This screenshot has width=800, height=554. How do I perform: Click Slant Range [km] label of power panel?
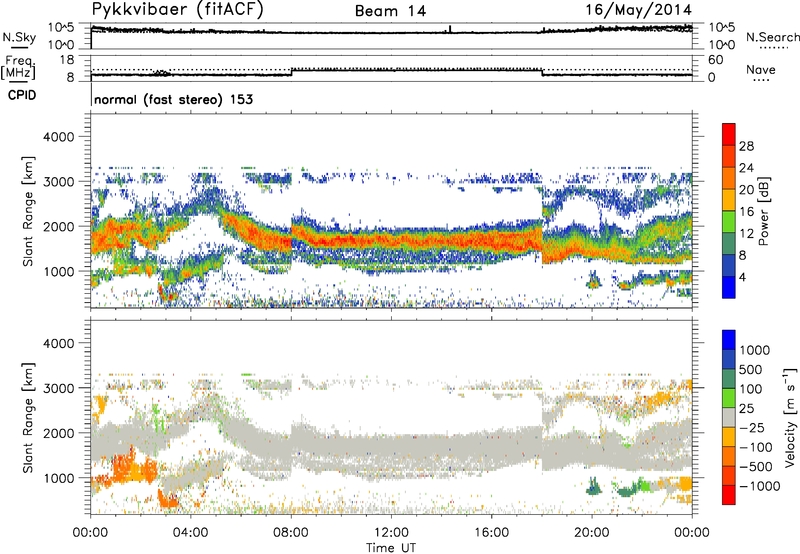[28, 211]
